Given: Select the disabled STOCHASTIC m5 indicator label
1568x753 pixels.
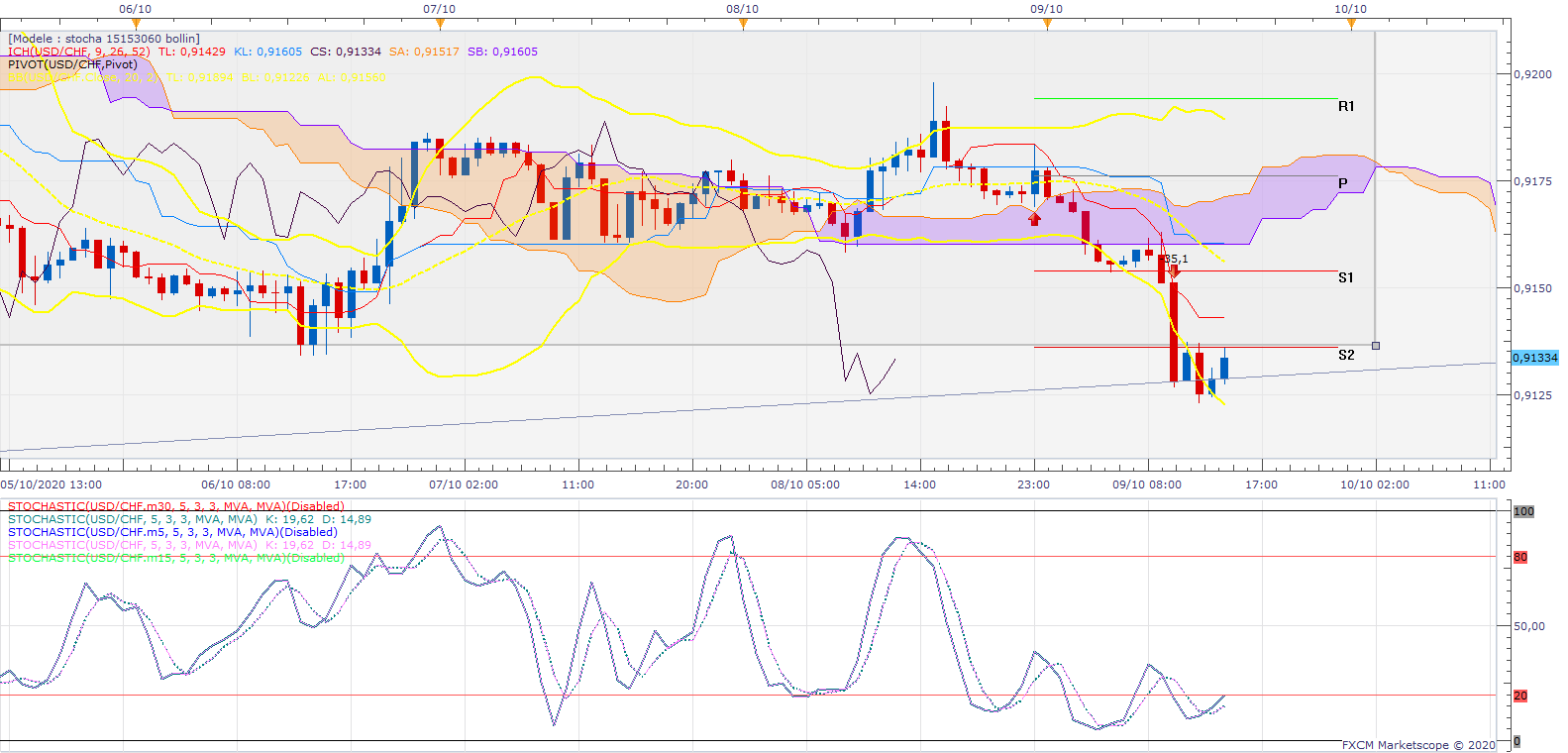Looking at the screenshot, I should pyautogui.click(x=172, y=532).
